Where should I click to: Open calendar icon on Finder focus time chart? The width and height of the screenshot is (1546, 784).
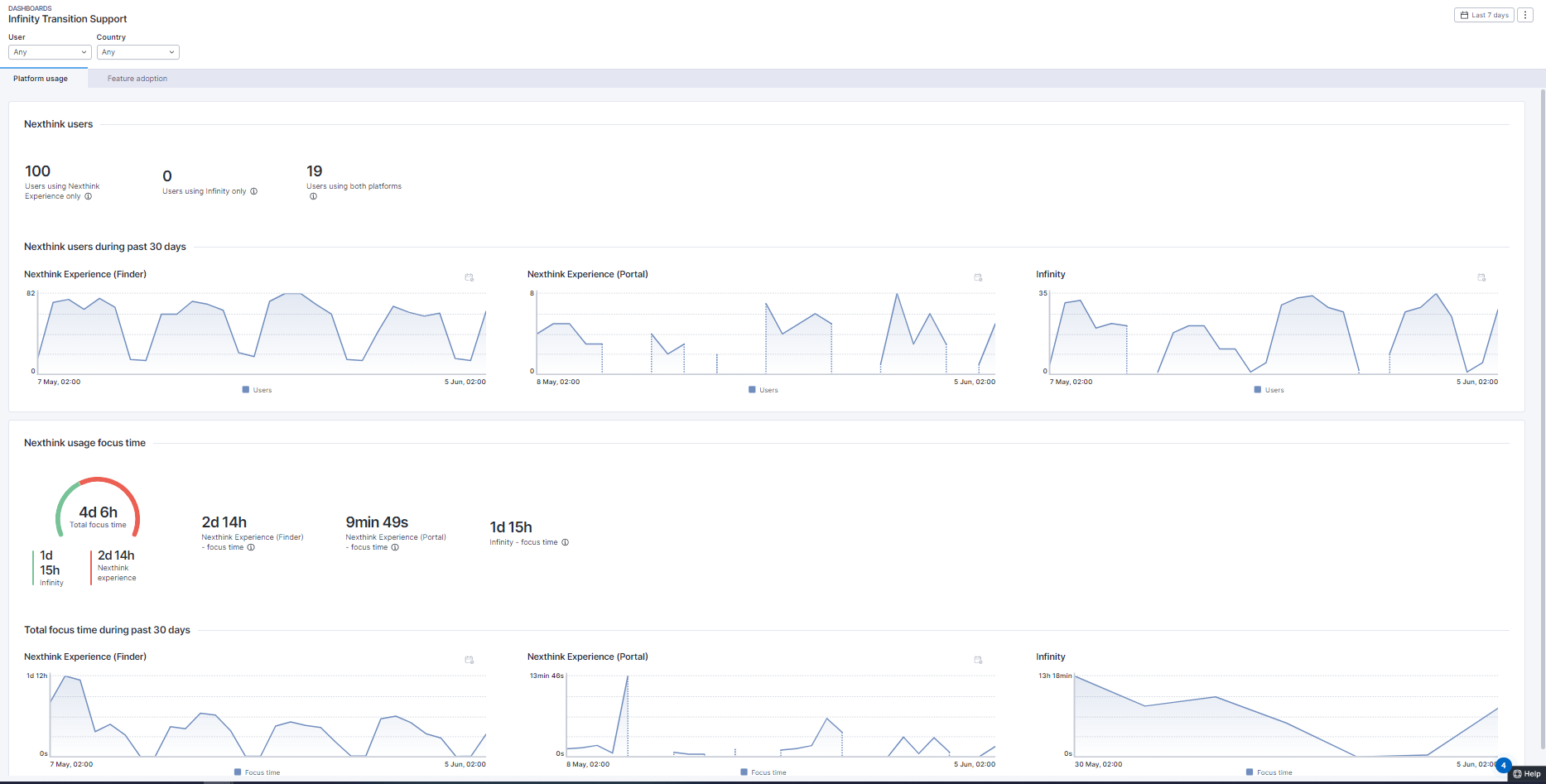[470, 660]
